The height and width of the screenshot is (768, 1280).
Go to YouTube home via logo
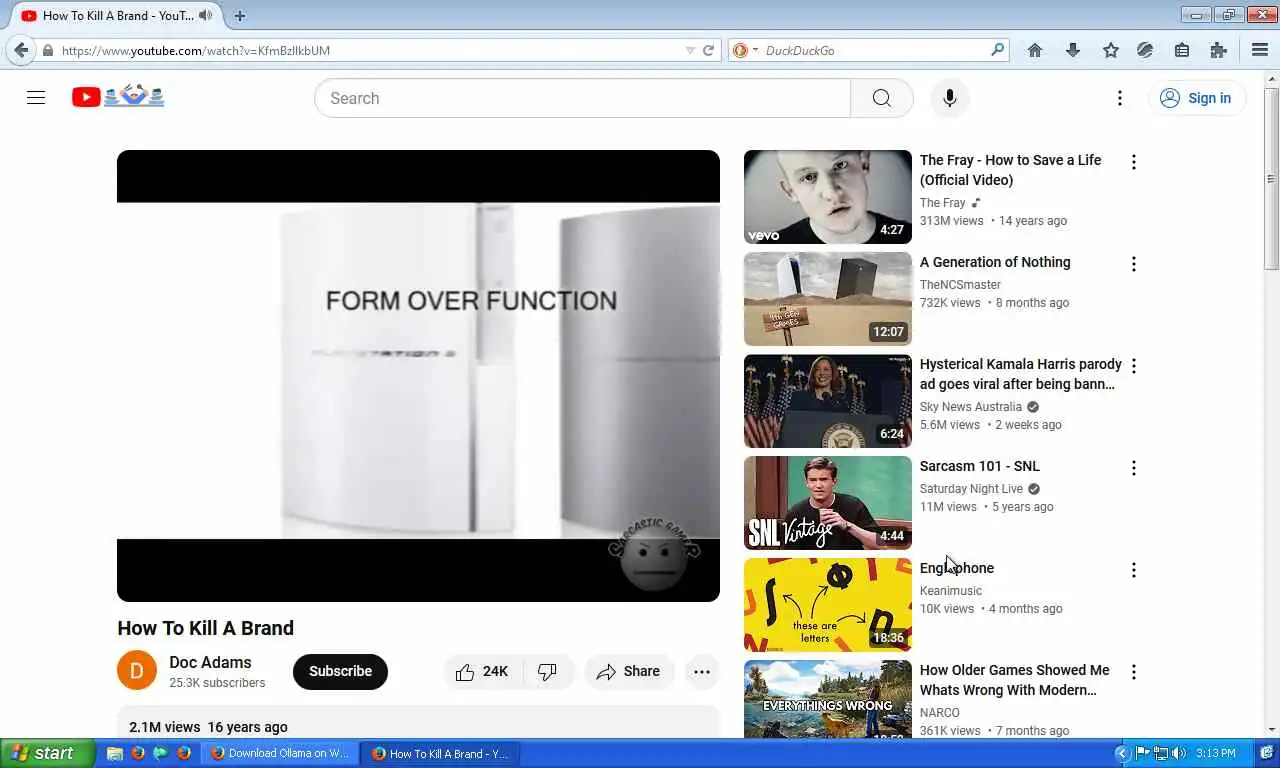tap(118, 97)
